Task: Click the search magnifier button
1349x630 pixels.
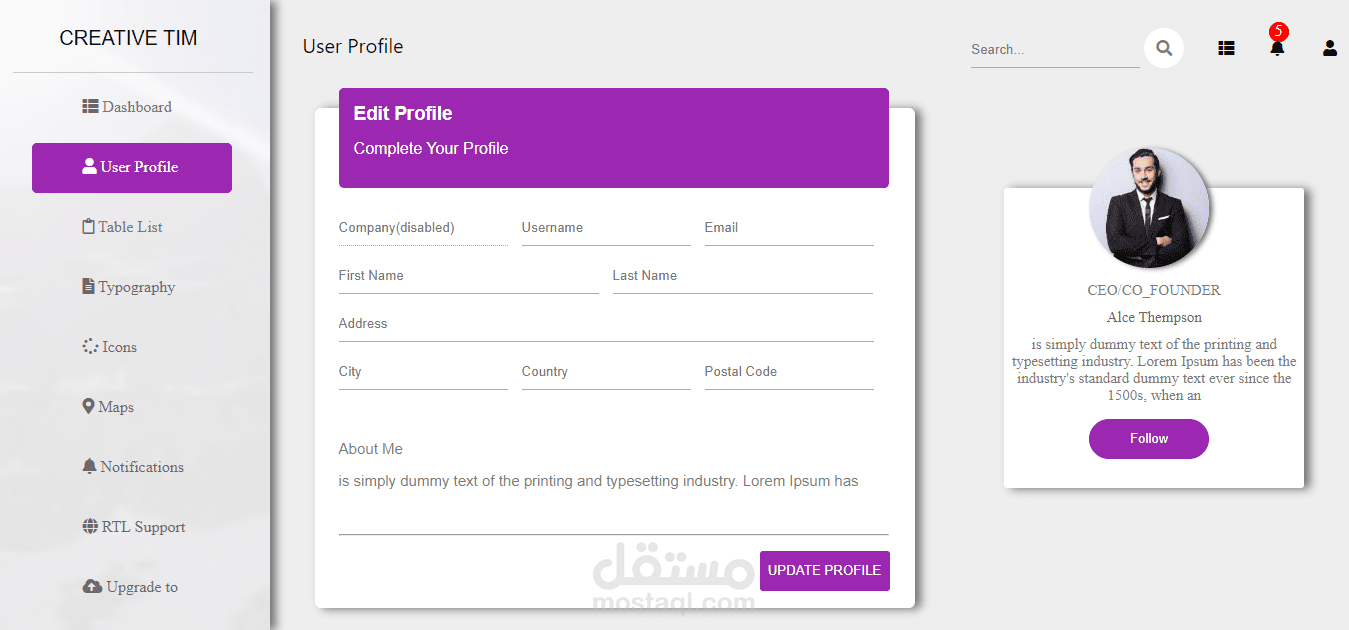Action: tap(1164, 48)
